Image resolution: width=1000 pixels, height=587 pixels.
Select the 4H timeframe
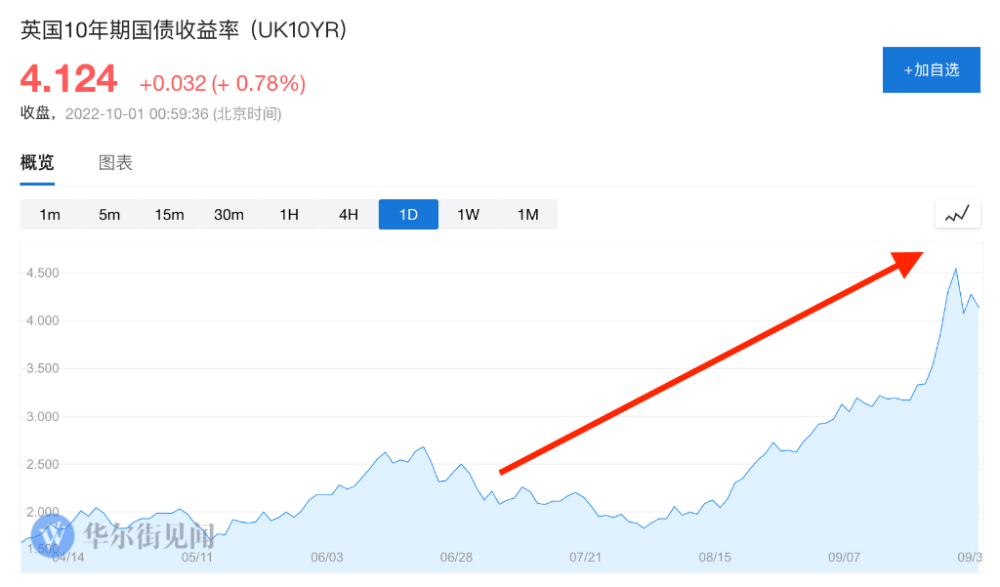pos(348,214)
